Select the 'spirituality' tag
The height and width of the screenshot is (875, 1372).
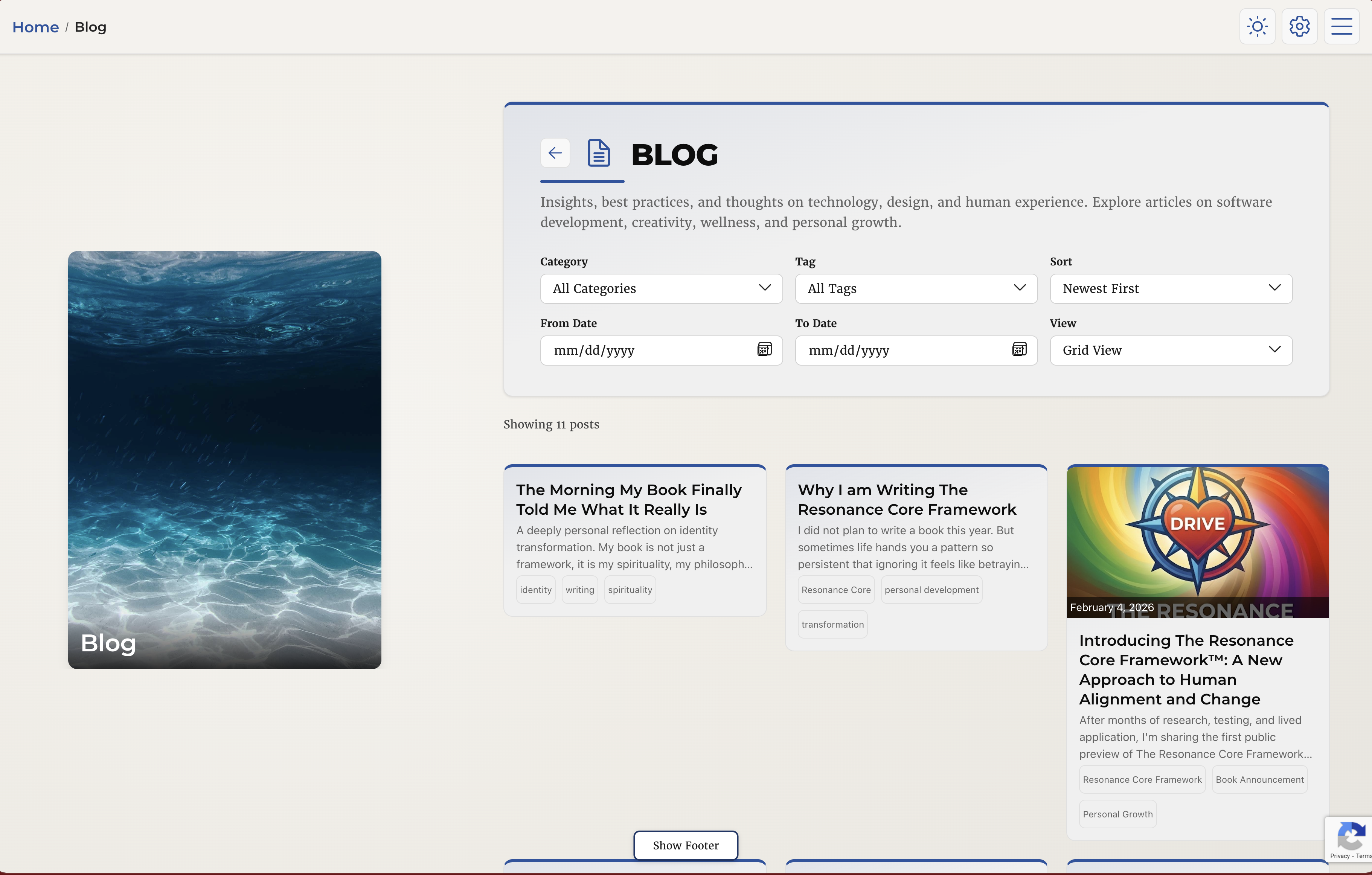[x=630, y=590]
